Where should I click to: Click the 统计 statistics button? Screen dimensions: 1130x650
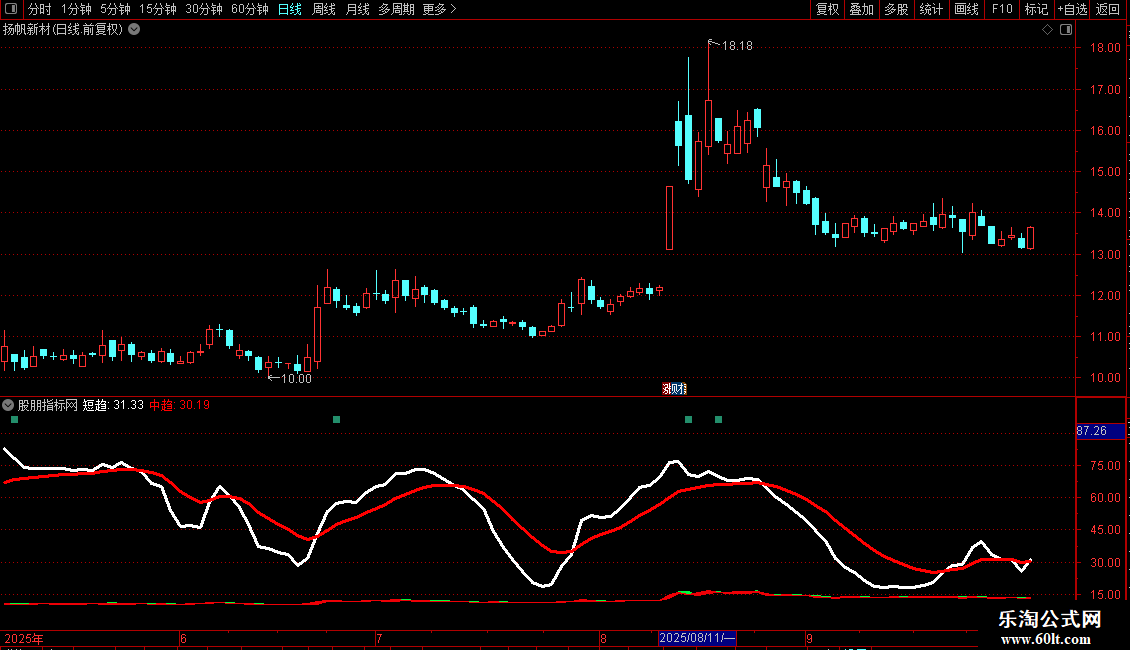pyautogui.click(x=931, y=9)
